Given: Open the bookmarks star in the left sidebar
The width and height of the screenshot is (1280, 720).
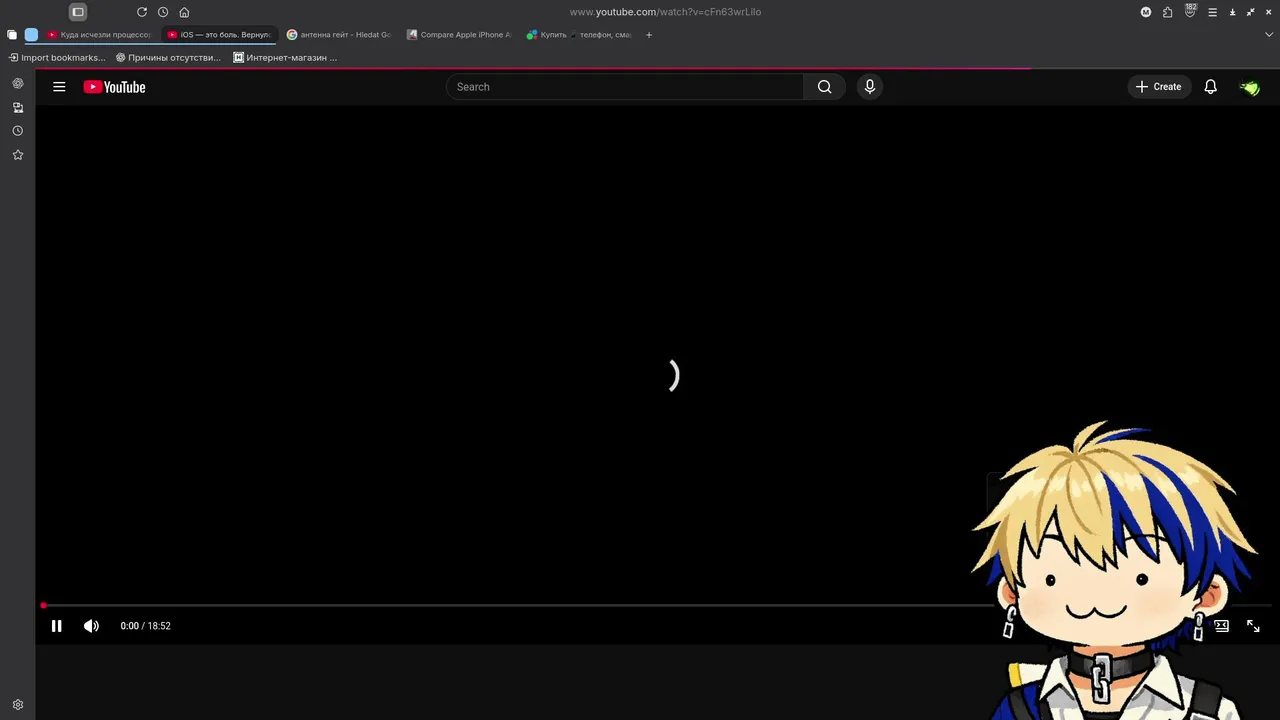Looking at the screenshot, I should pyautogui.click(x=17, y=155).
